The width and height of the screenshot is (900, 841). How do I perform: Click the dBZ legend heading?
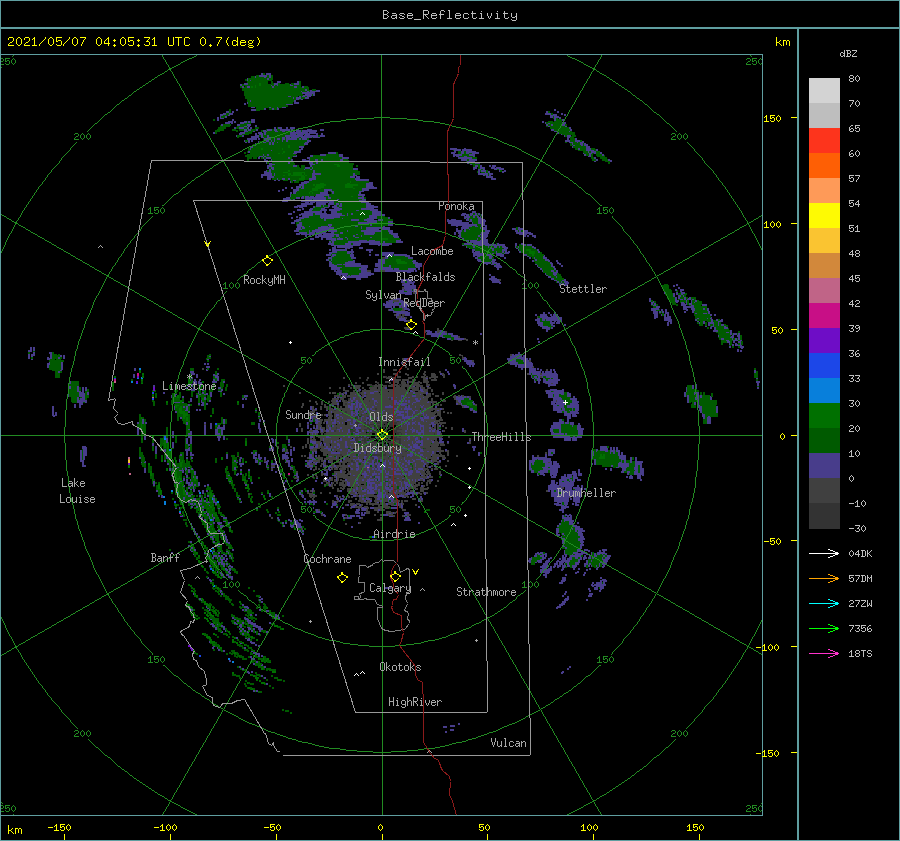point(848,53)
